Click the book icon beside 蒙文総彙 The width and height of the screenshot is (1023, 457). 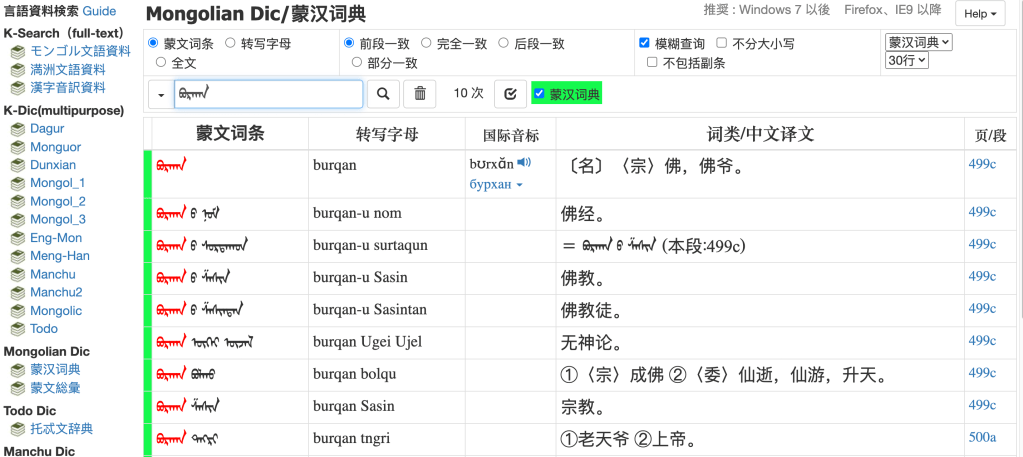17,388
